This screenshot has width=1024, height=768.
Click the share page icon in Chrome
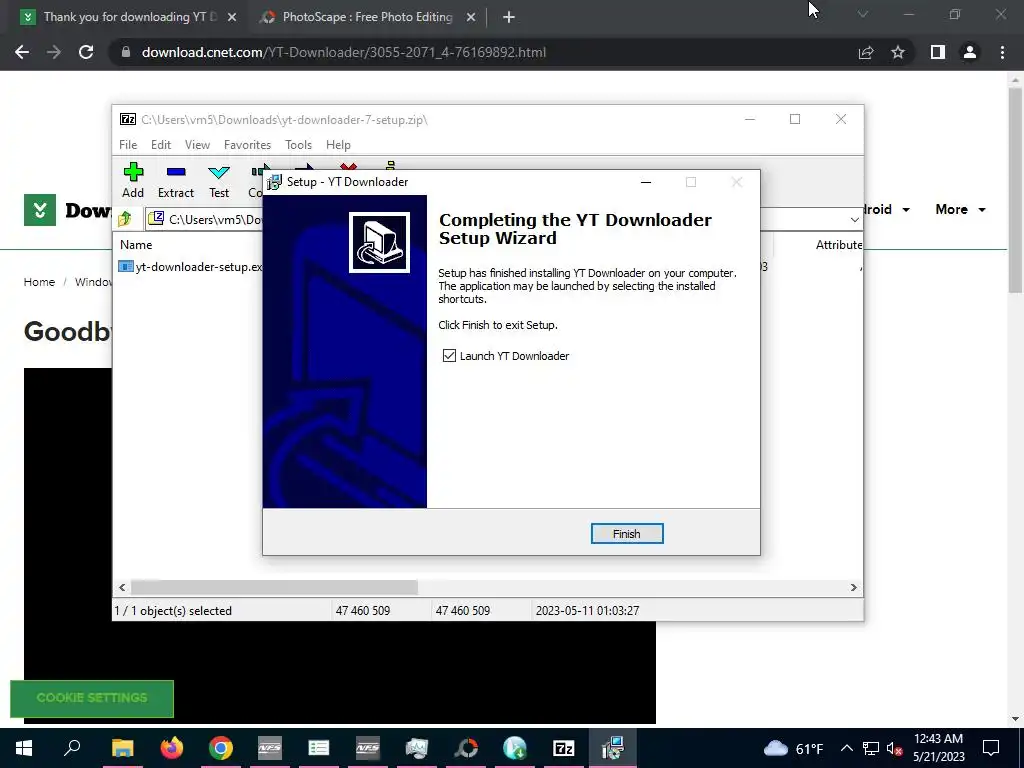pyautogui.click(x=866, y=52)
